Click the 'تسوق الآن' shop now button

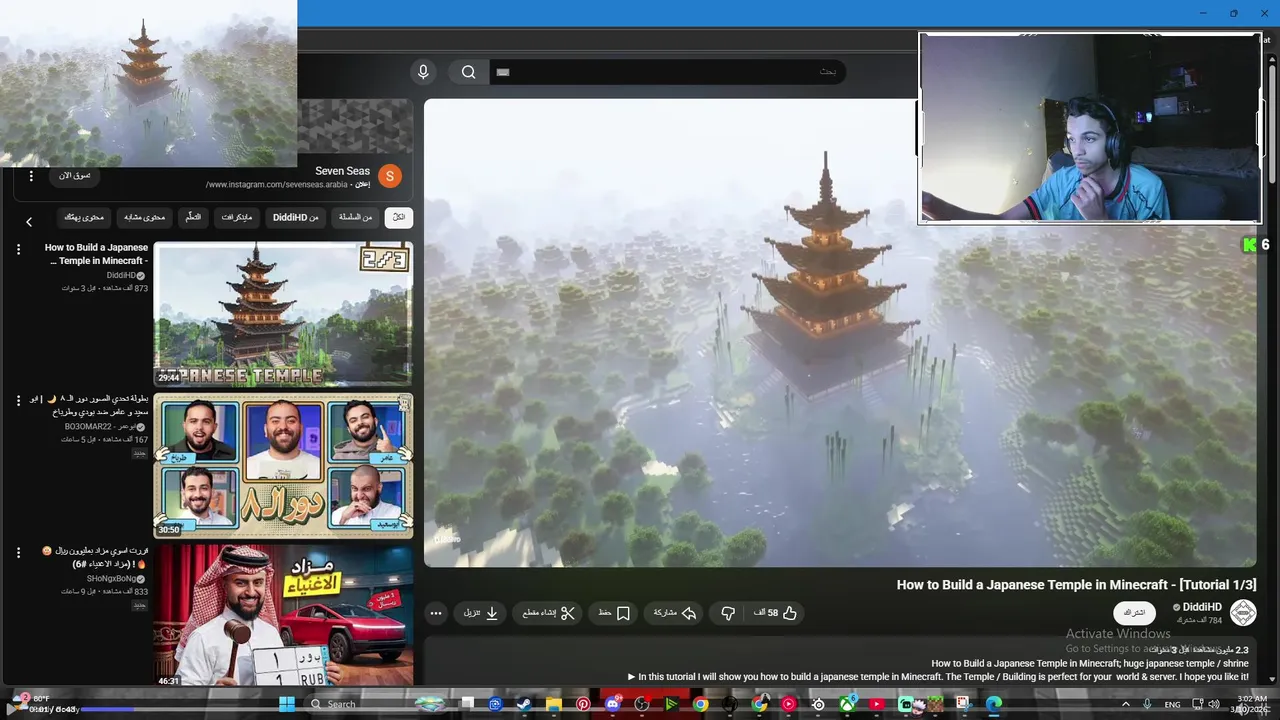click(x=75, y=176)
